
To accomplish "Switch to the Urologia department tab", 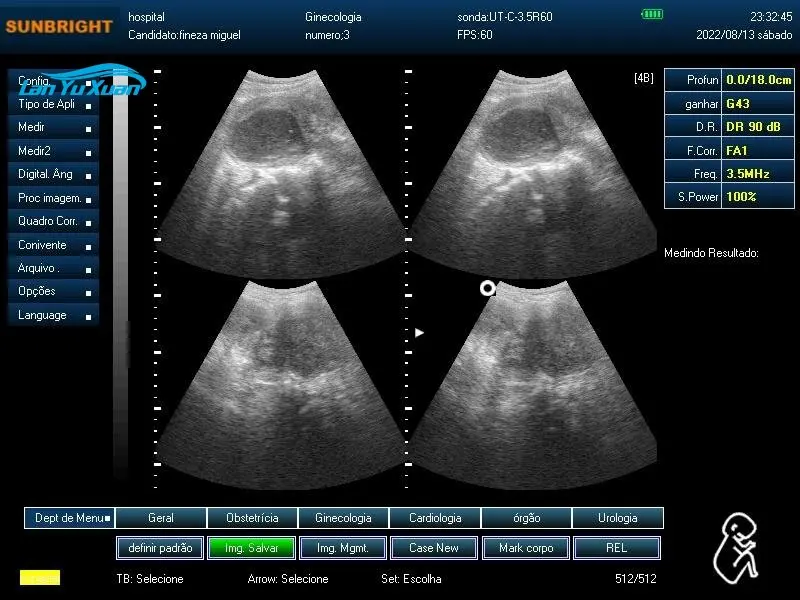I will tap(618, 518).
